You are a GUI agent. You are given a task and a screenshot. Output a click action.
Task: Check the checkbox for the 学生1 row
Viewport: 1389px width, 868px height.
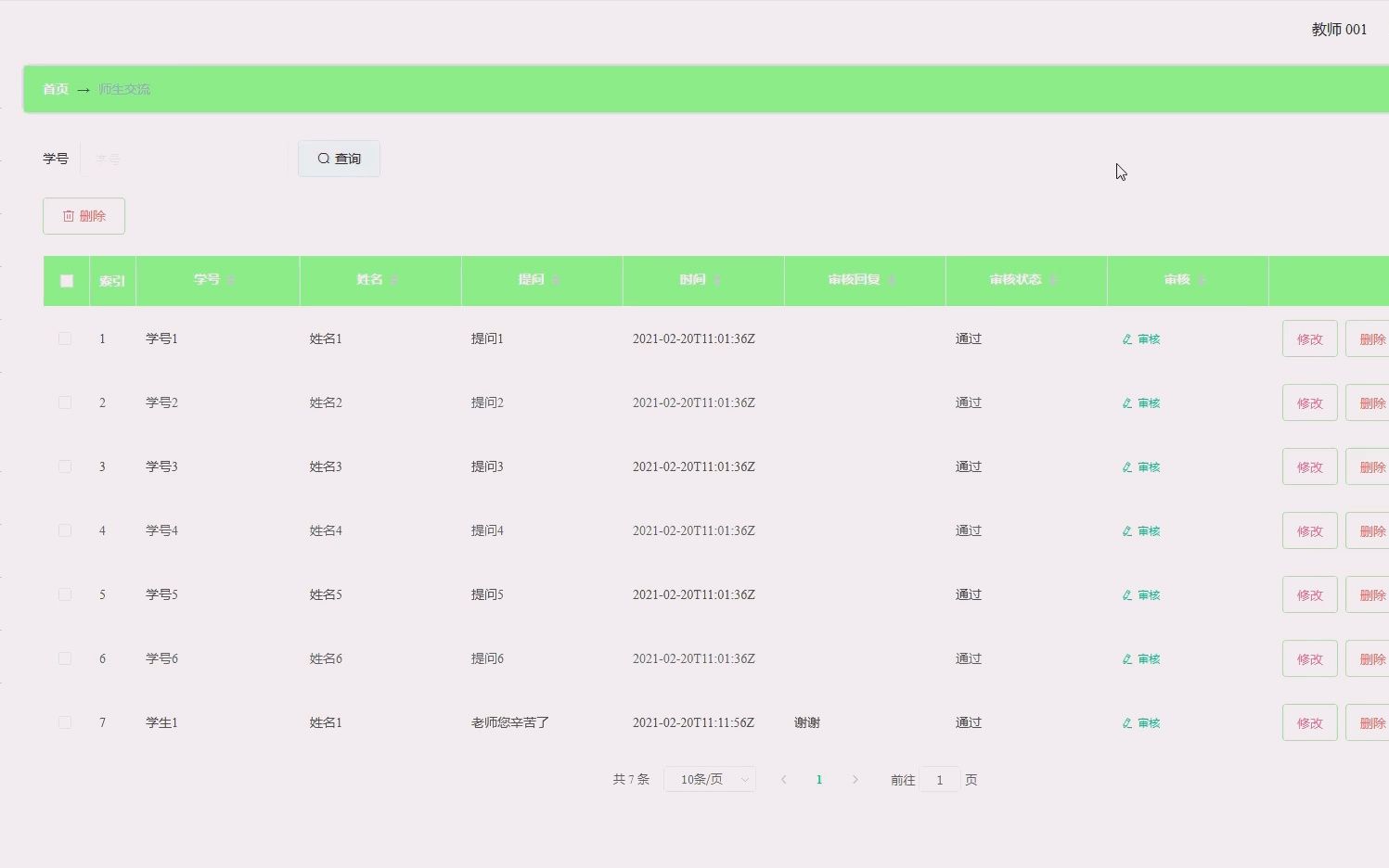65,722
